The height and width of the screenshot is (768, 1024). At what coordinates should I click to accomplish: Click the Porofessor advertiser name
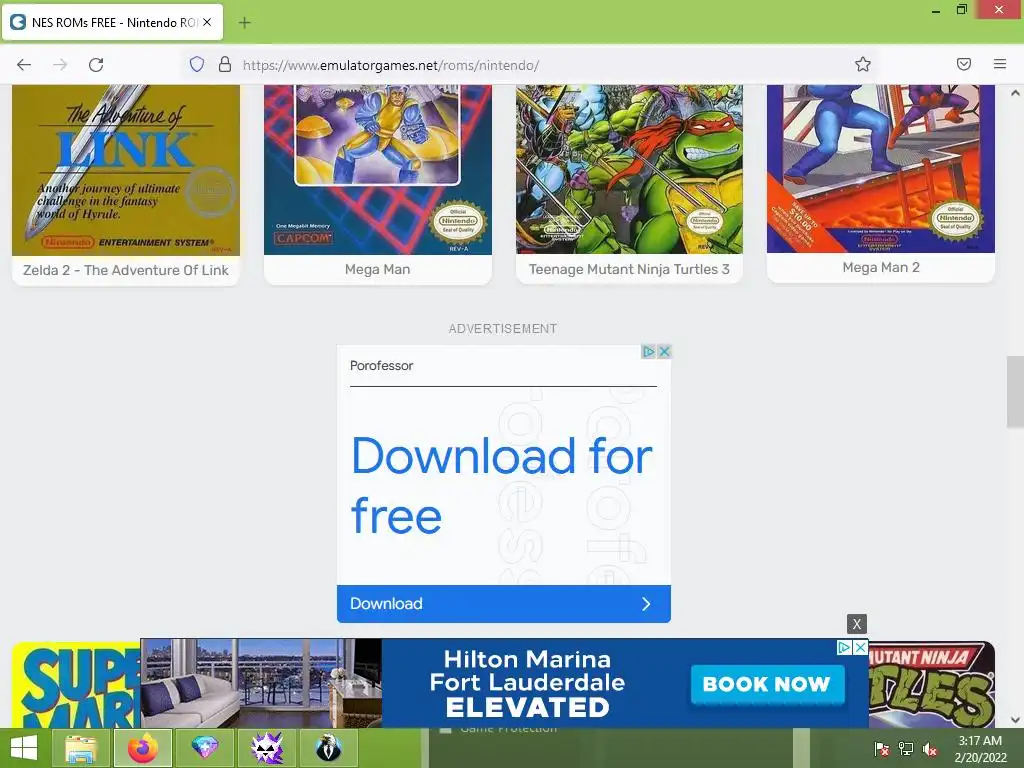[x=381, y=366]
